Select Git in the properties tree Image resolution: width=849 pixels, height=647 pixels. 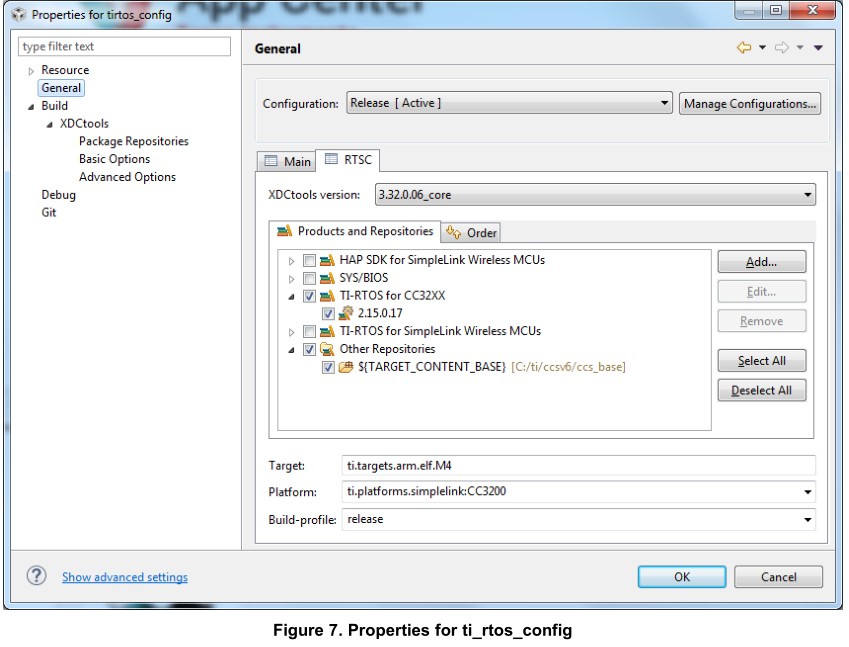click(x=49, y=213)
